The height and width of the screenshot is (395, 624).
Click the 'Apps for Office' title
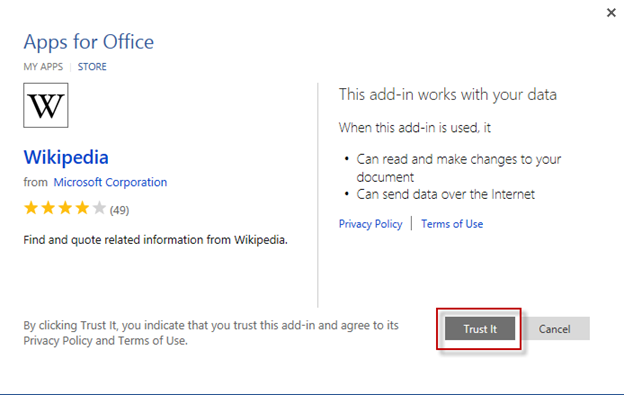tap(88, 42)
